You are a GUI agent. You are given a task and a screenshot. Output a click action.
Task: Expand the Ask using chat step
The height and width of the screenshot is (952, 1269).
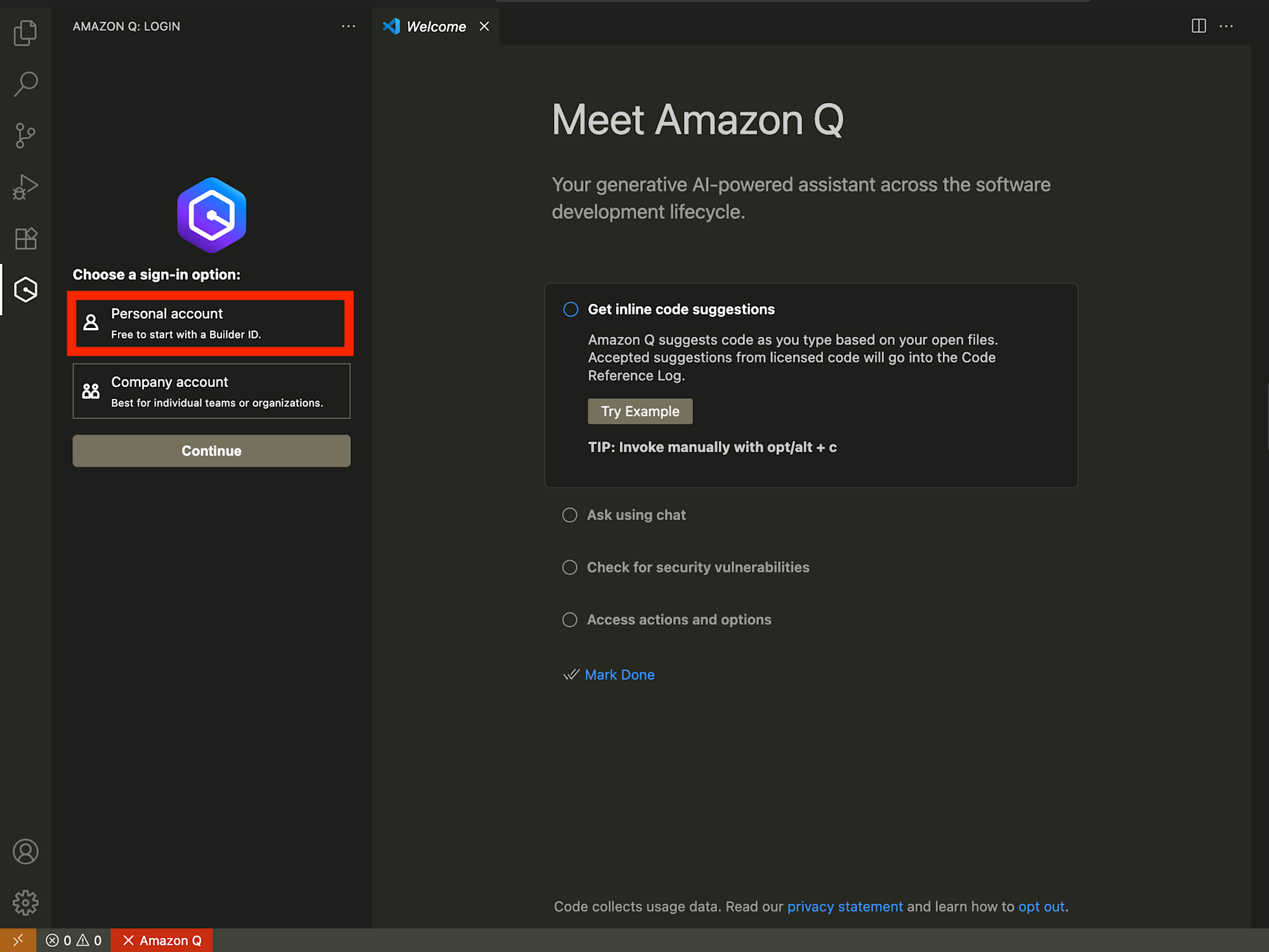[636, 515]
